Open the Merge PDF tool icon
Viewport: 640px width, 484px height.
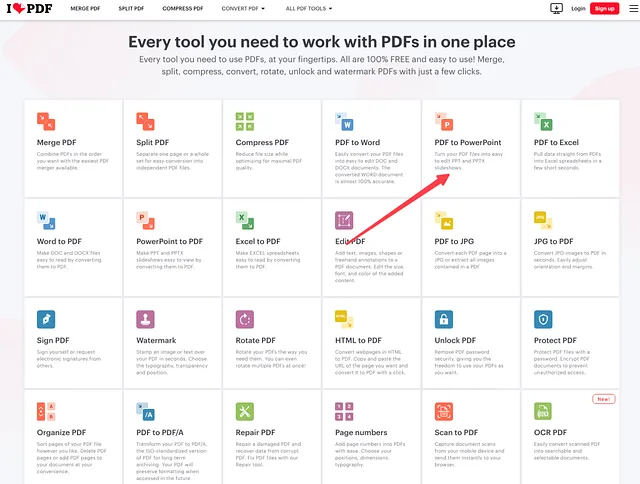point(46,121)
